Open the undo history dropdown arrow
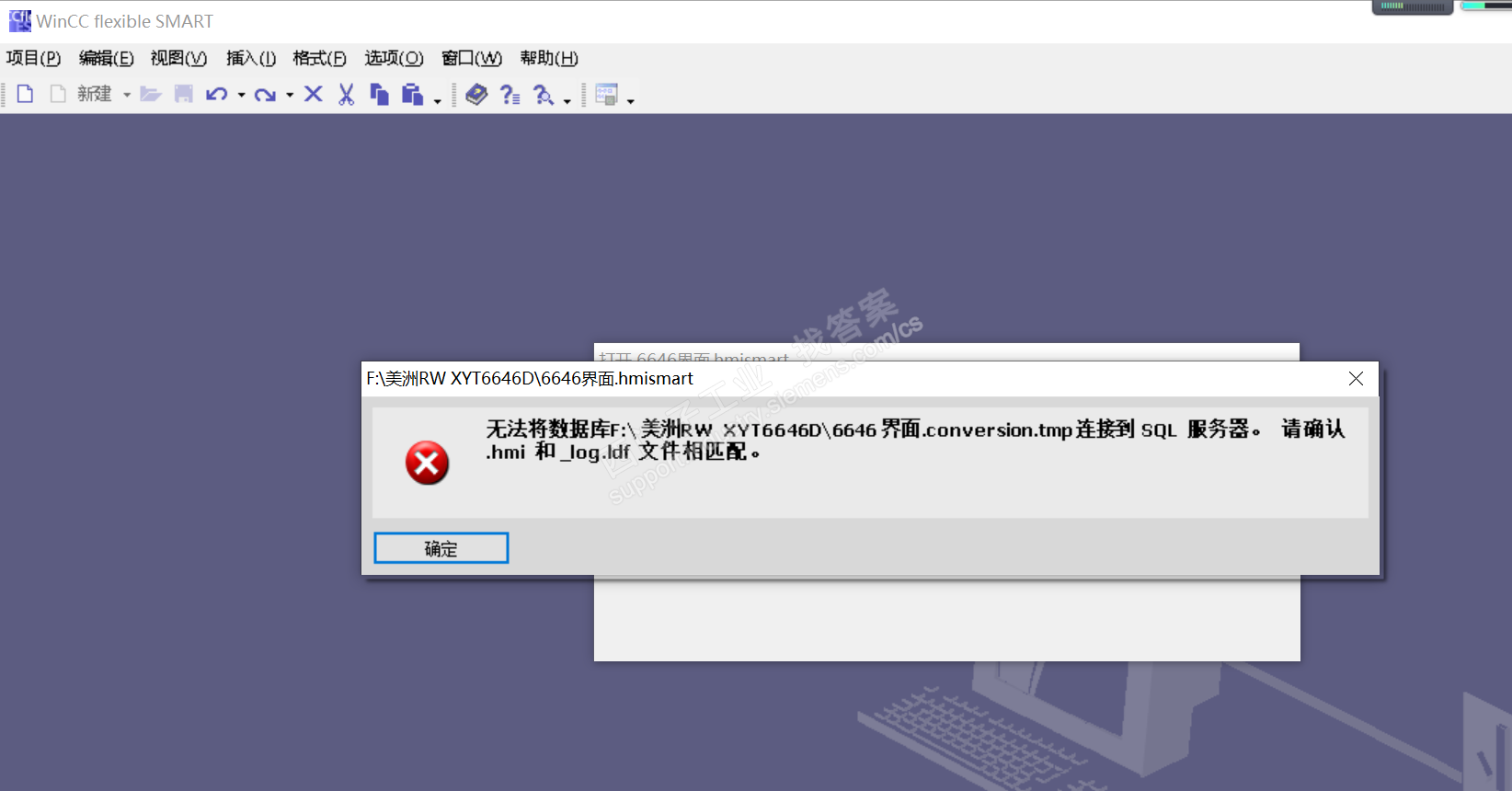 (x=241, y=95)
